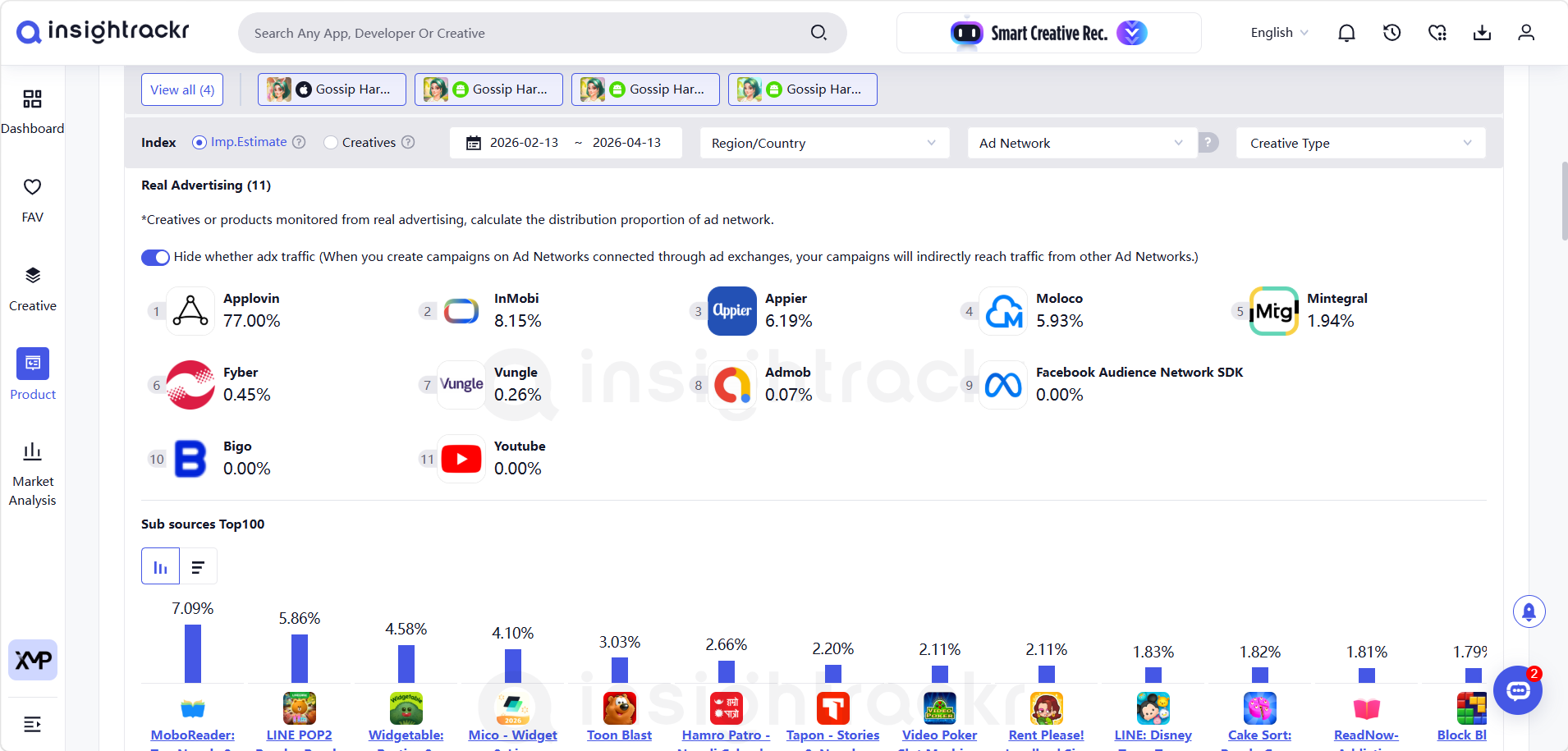The image size is (1568, 751).
Task: Open the Dashboard sidebar item
Action: pyautogui.click(x=33, y=112)
